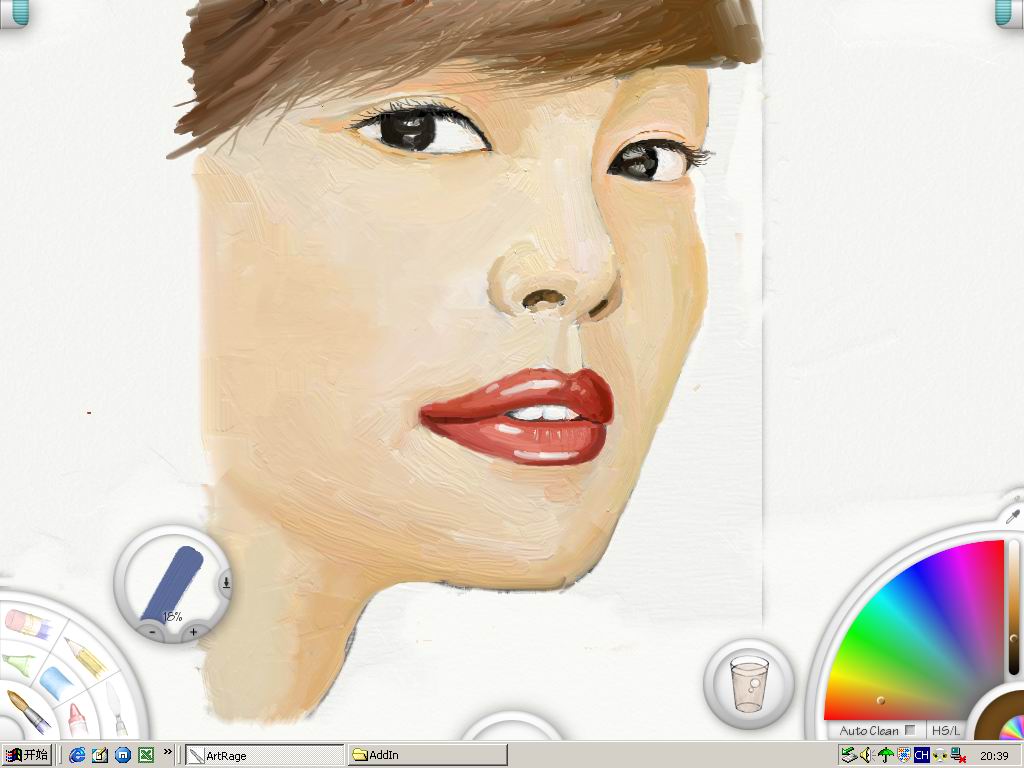Select the palette knife tool
Image resolution: width=1024 pixels, height=768 pixels.
(116, 709)
